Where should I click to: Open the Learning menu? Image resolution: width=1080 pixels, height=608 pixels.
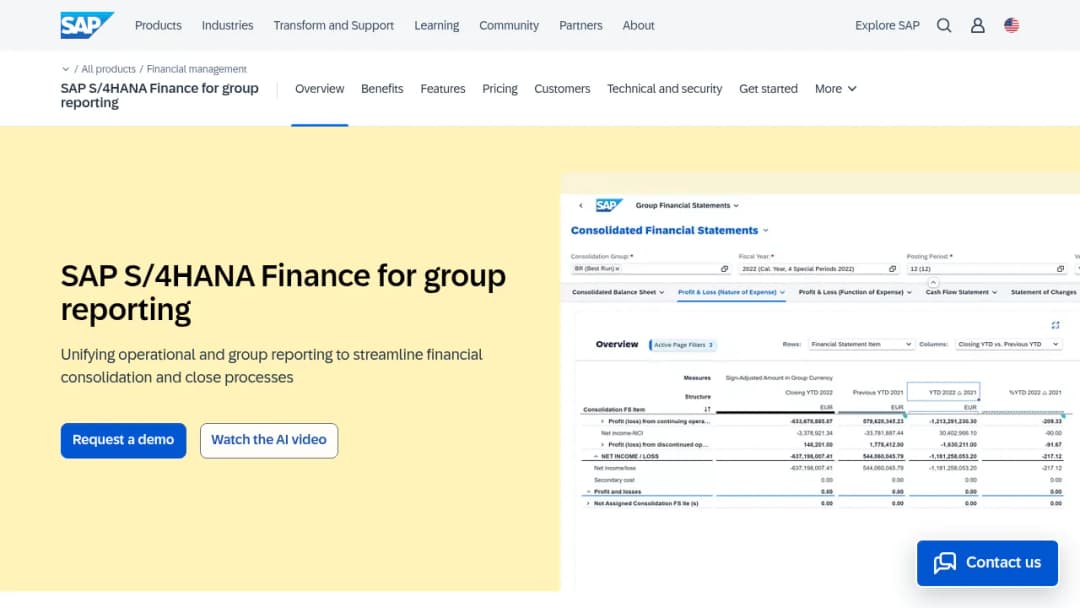(437, 25)
